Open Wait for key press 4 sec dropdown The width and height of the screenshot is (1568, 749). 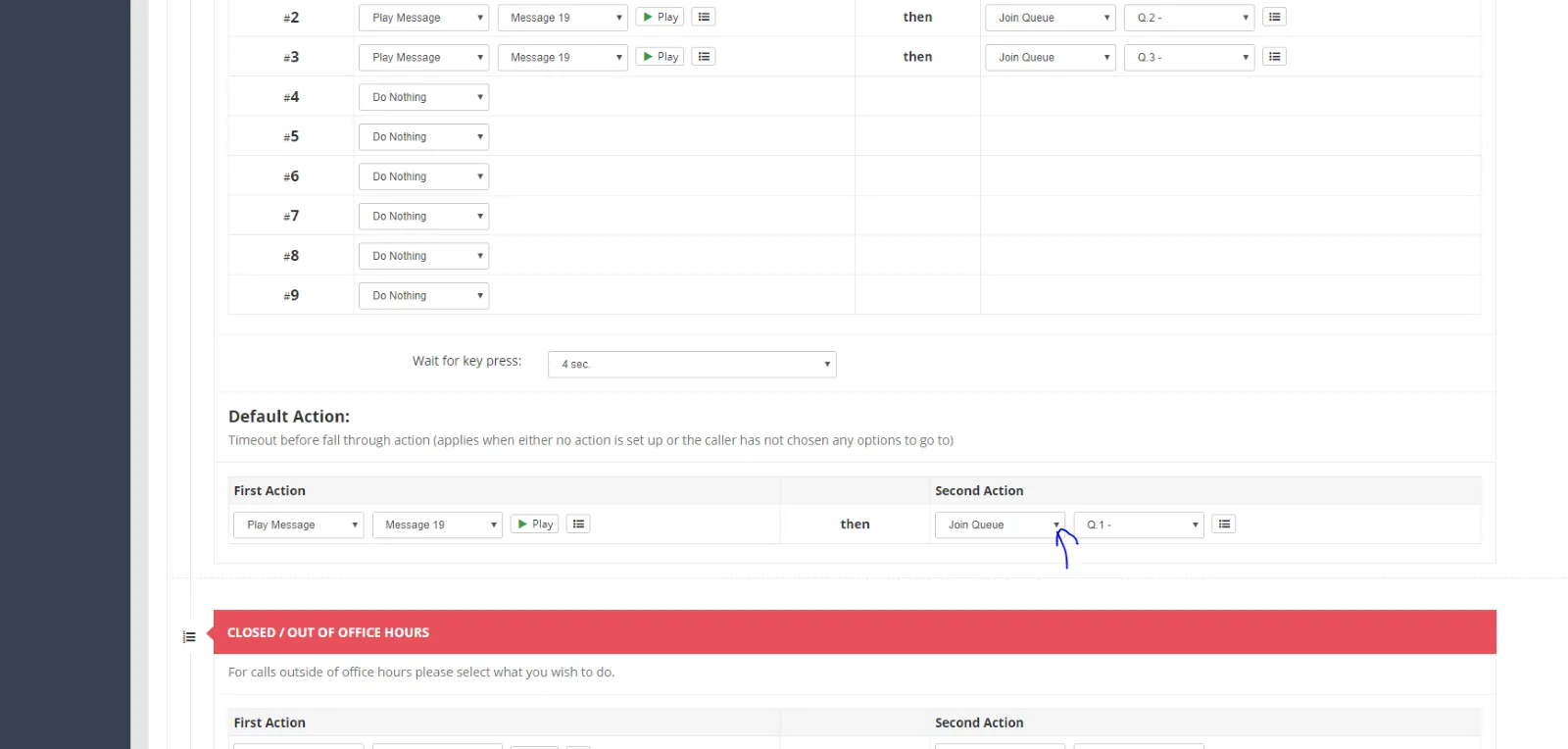[x=692, y=365]
